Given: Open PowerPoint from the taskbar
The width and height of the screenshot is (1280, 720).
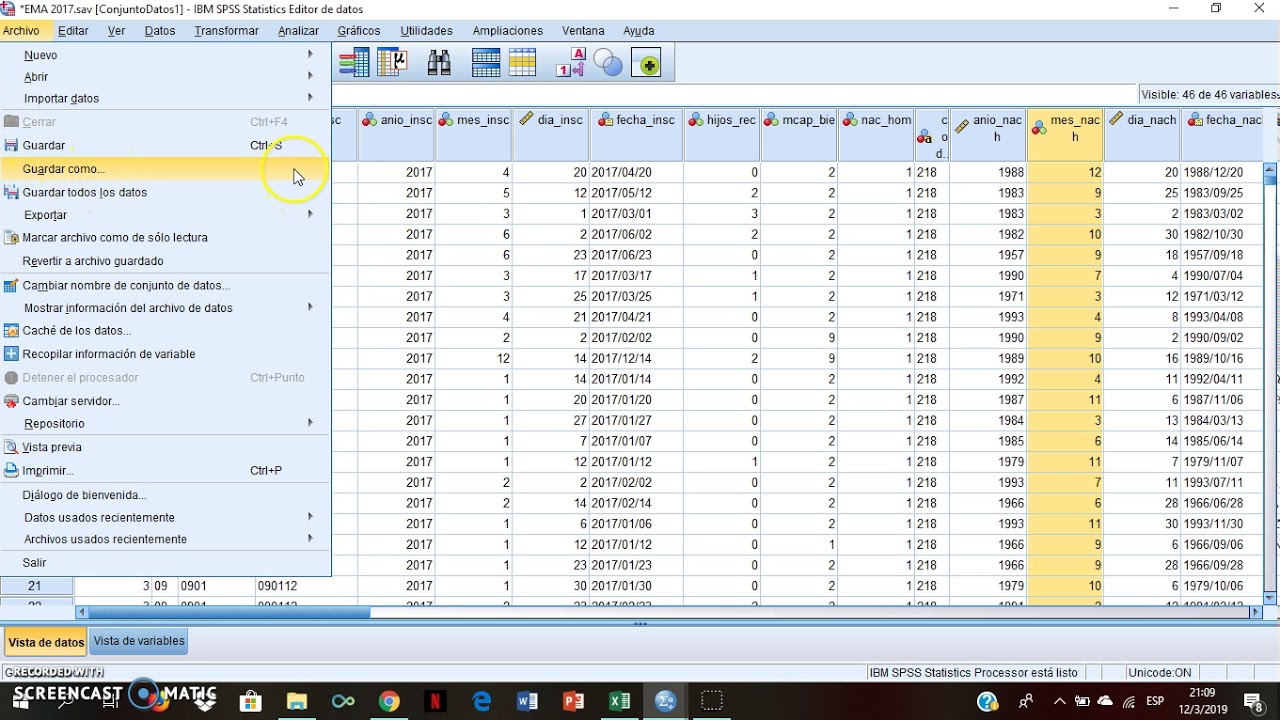Looking at the screenshot, I should point(573,701).
